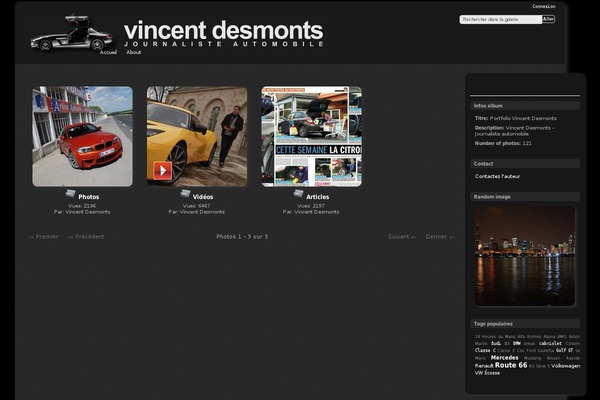Click the Connexion link
This screenshot has height=400, width=600.
tap(544, 6)
